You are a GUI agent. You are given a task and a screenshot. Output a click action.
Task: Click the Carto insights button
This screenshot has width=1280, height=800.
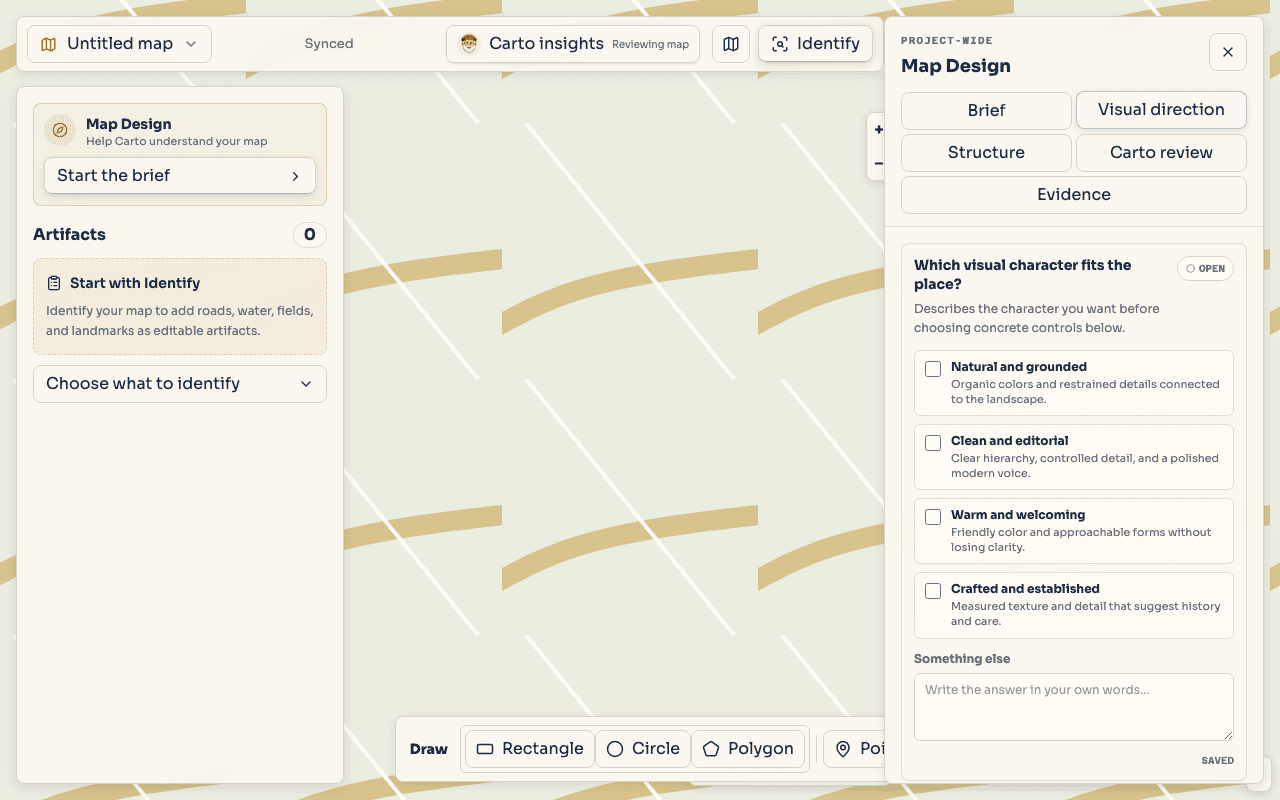[x=573, y=44]
